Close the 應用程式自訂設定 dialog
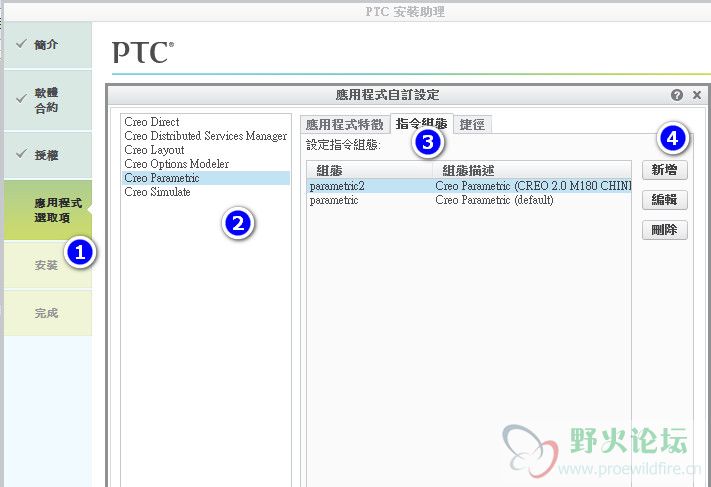This screenshot has height=487, width=711. [x=697, y=95]
